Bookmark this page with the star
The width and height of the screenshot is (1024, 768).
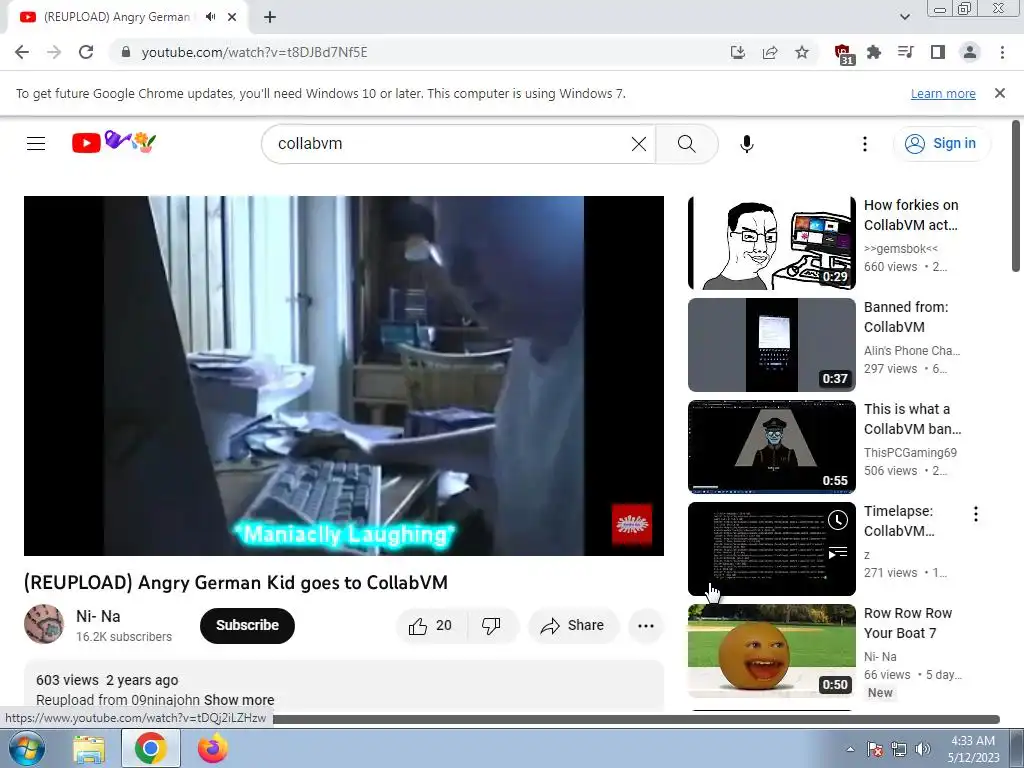pos(802,52)
